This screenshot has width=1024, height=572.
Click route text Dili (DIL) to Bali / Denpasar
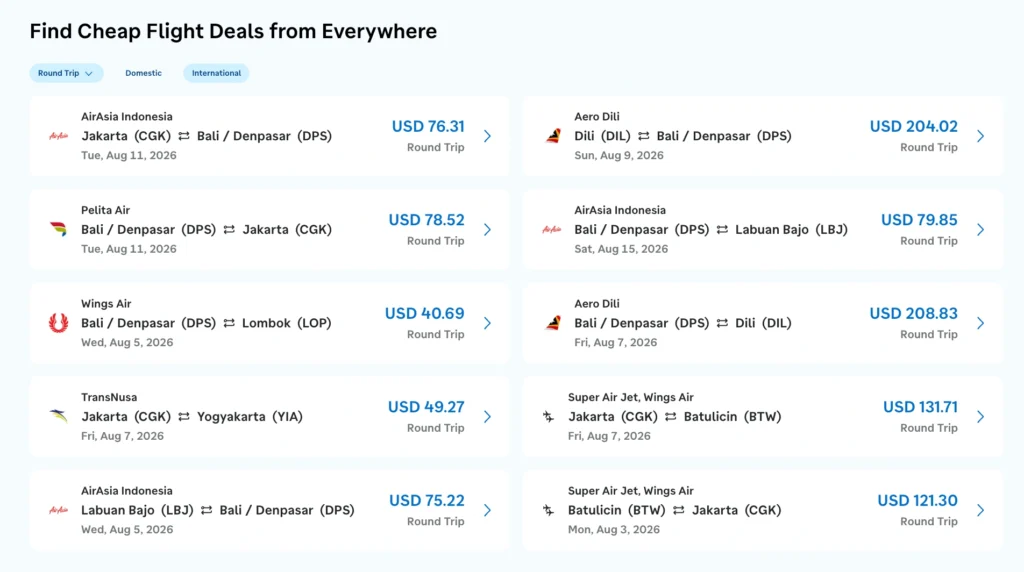683,136
